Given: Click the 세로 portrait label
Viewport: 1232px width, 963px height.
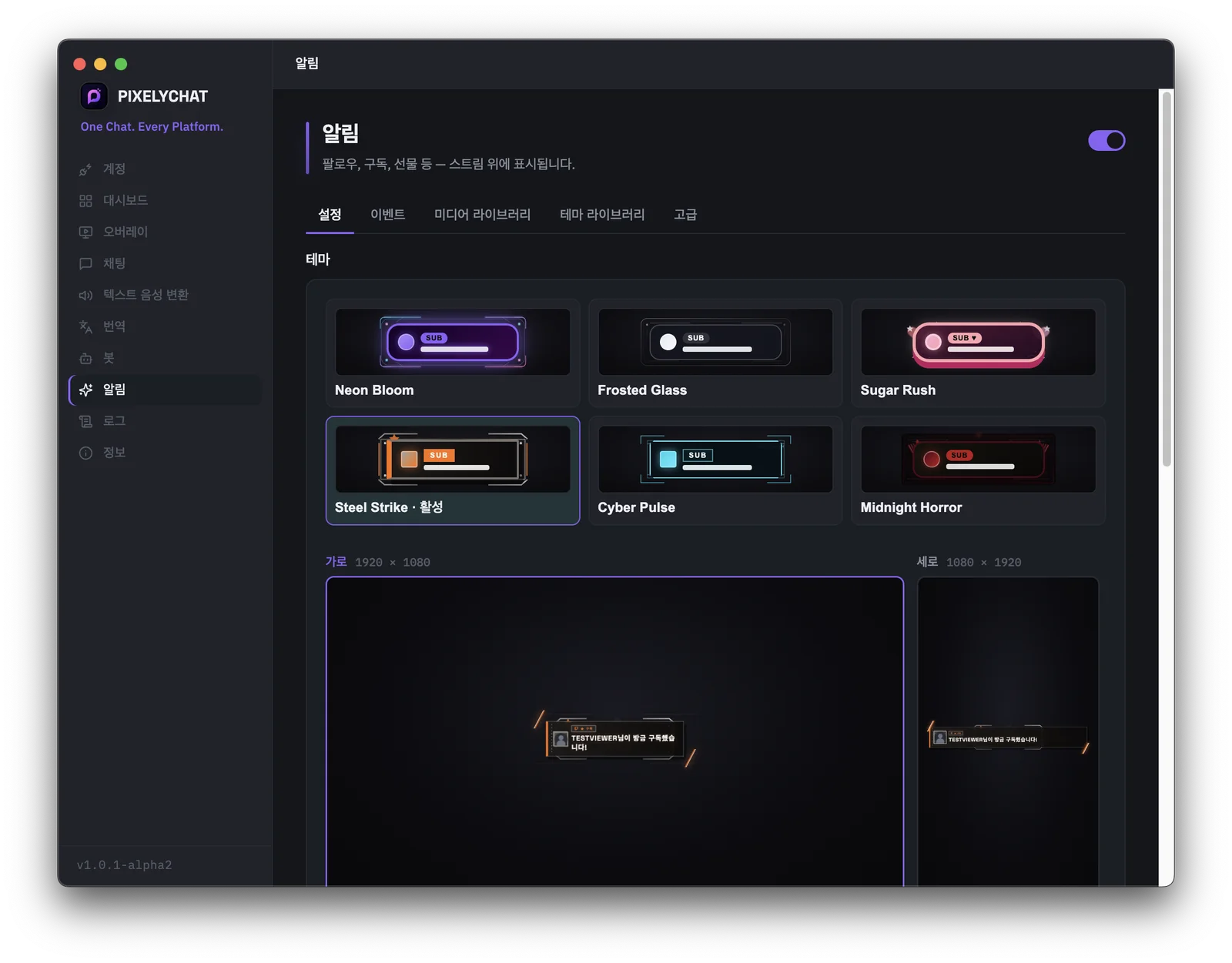Looking at the screenshot, I should 927,562.
